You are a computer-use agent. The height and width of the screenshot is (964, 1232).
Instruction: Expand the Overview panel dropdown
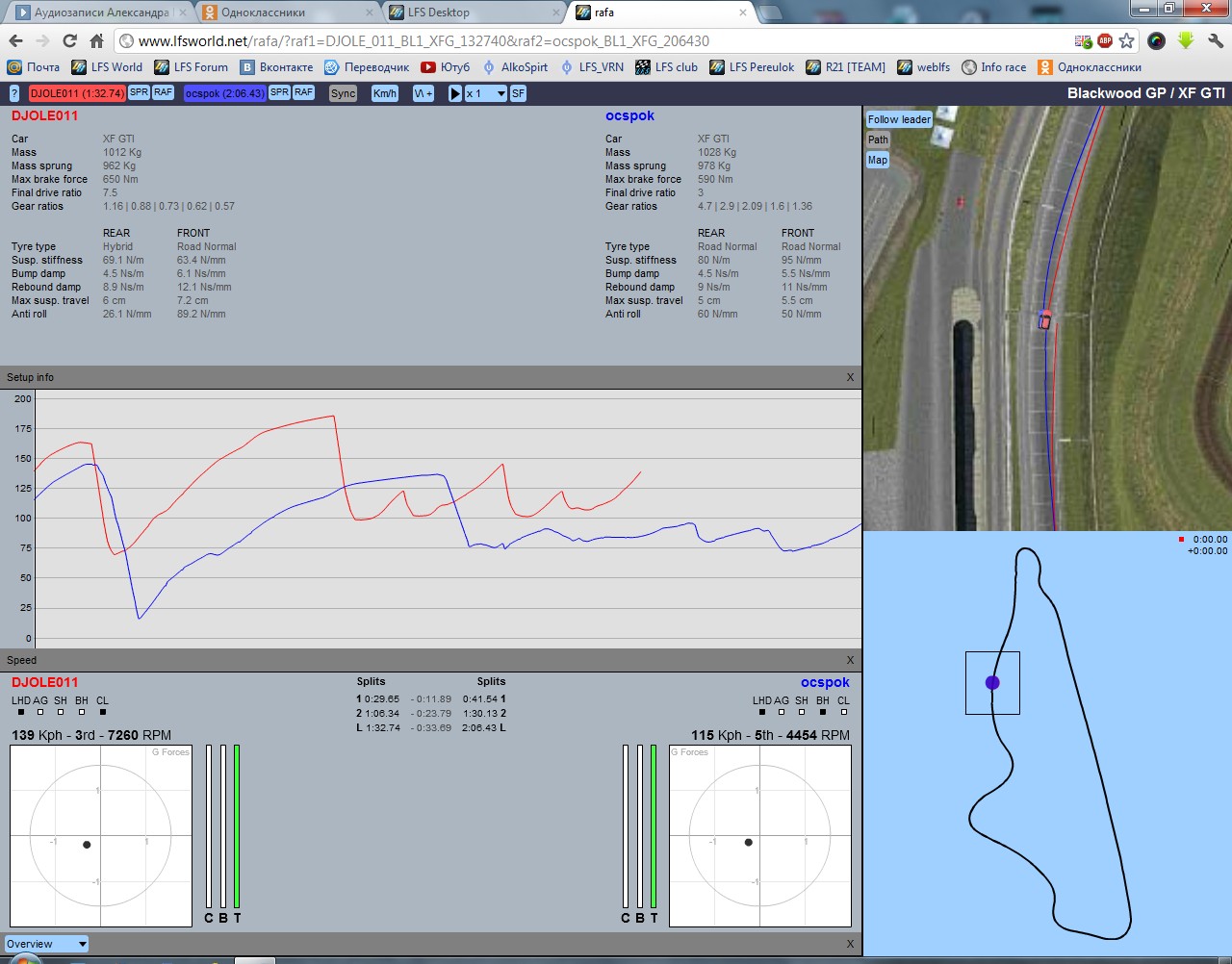46,944
